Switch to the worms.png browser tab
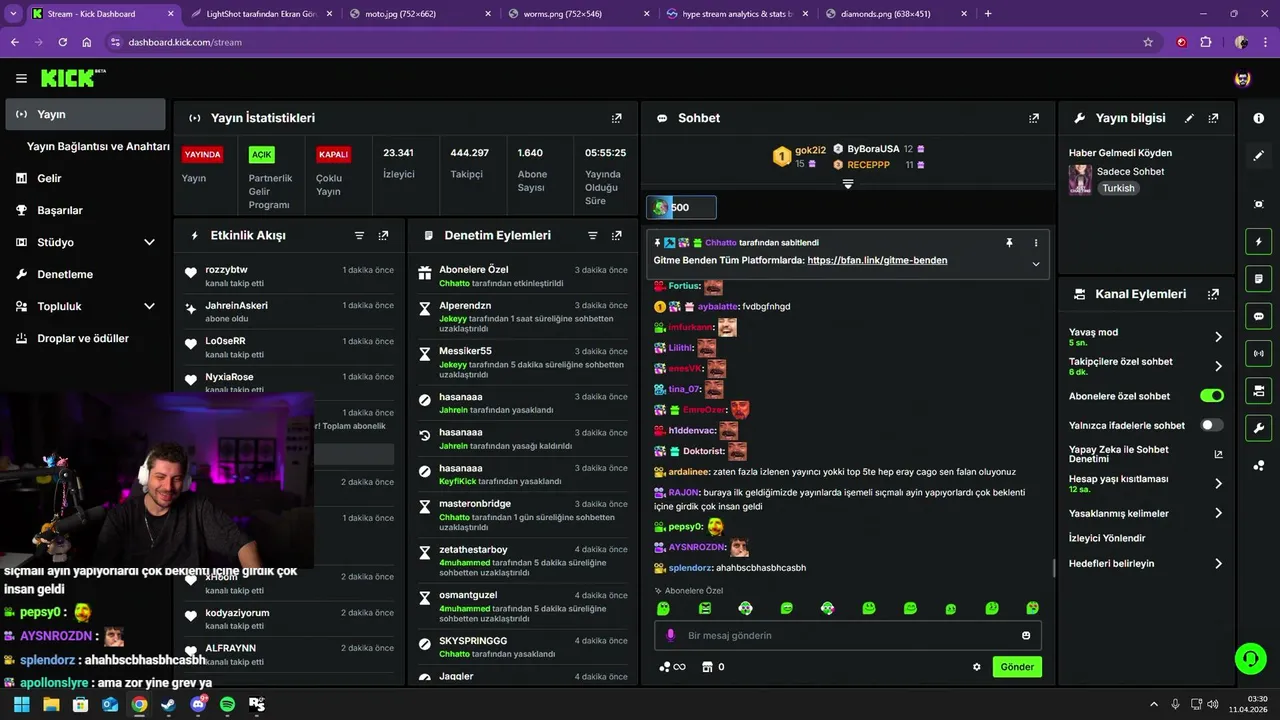Image resolution: width=1280 pixels, height=720 pixels. coord(578,14)
